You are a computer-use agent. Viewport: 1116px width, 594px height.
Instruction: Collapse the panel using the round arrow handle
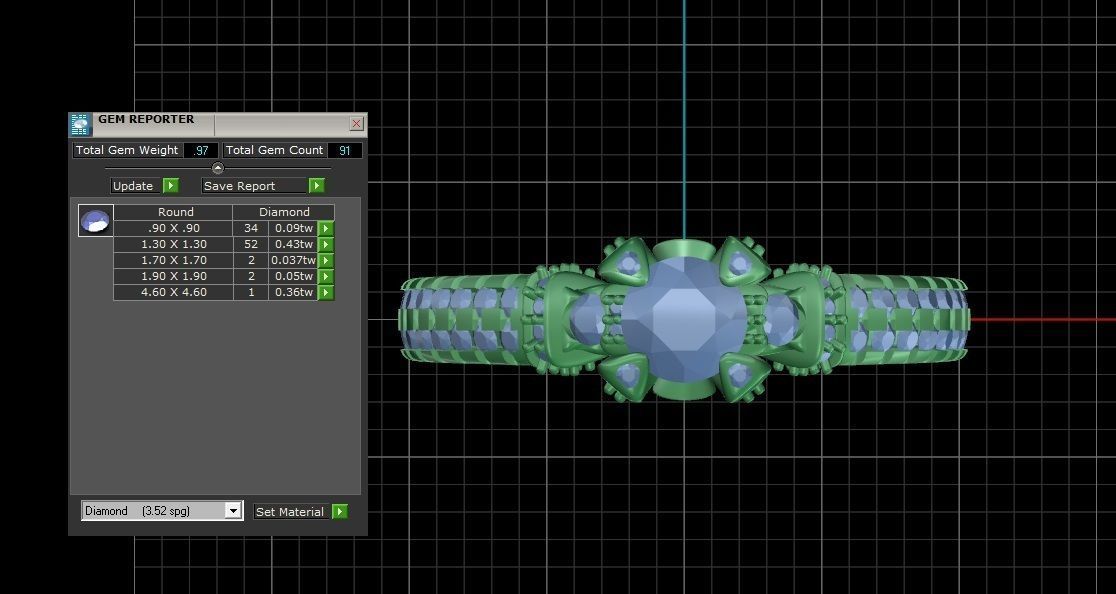coord(218,169)
